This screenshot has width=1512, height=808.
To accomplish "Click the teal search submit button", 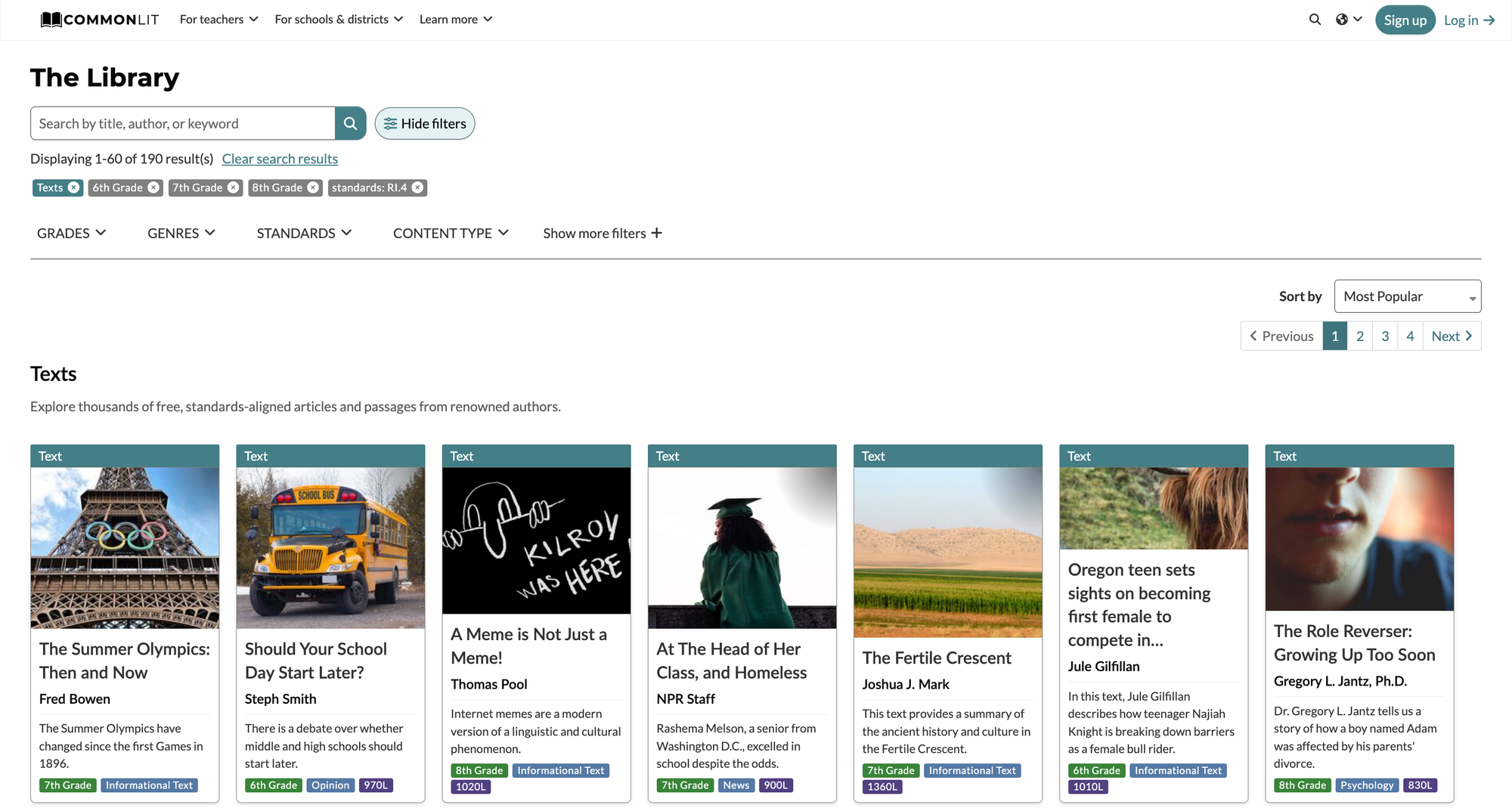I will click(350, 123).
